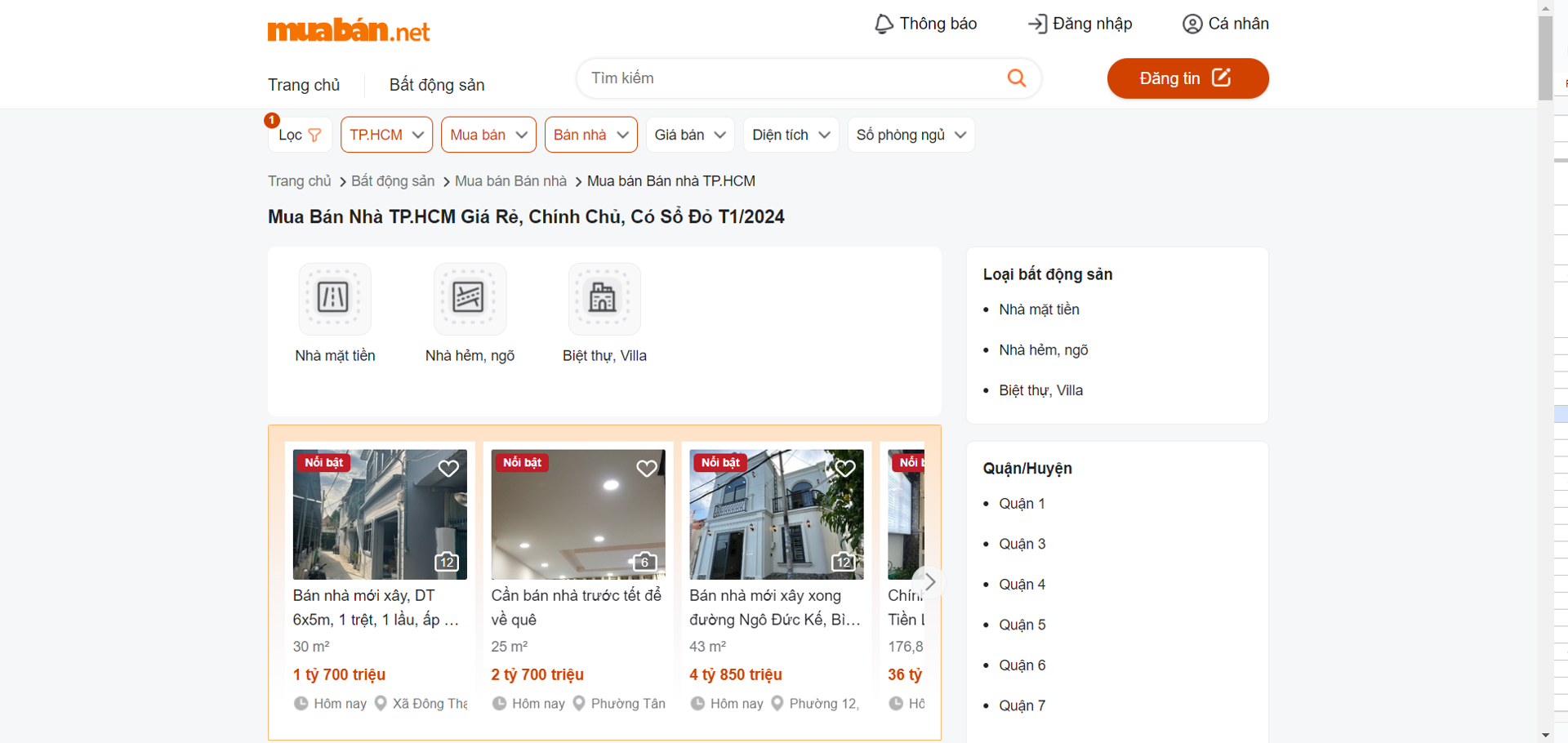This screenshot has height=743, width=1568.
Task: Select the Biệt thự, Villa category icon
Action: pyautogui.click(x=604, y=298)
